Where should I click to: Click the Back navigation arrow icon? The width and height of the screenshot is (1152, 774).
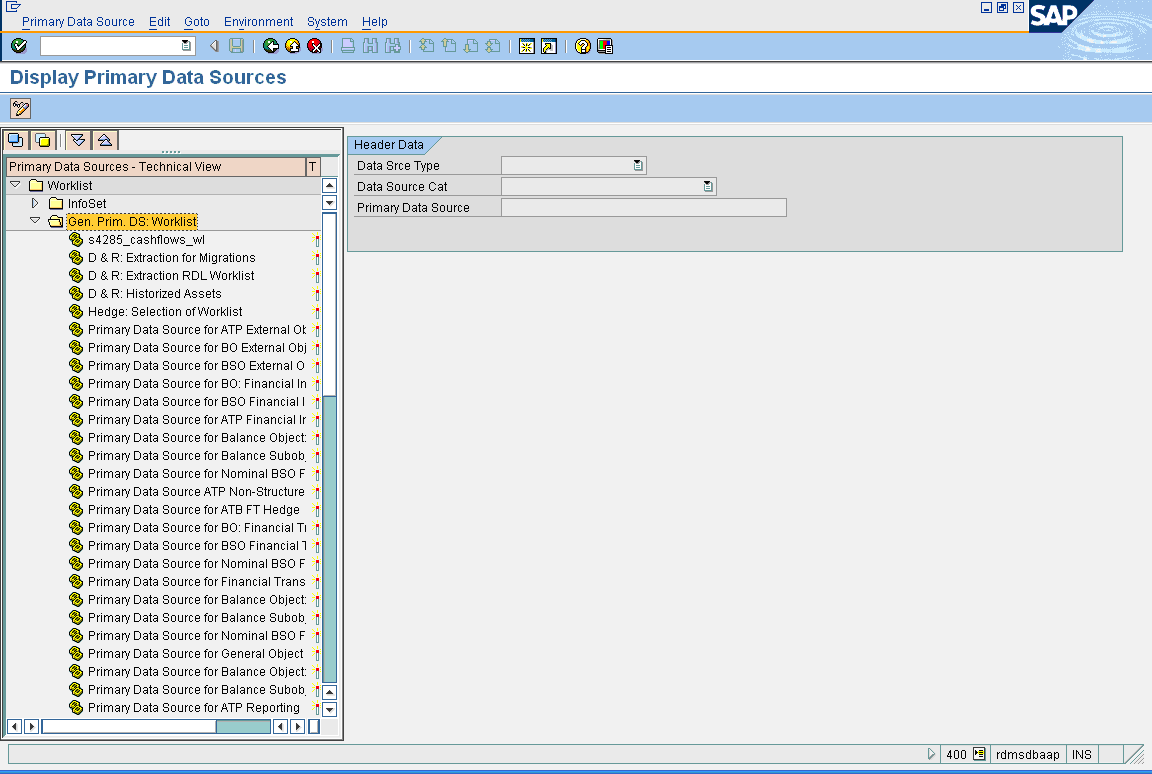tap(270, 45)
